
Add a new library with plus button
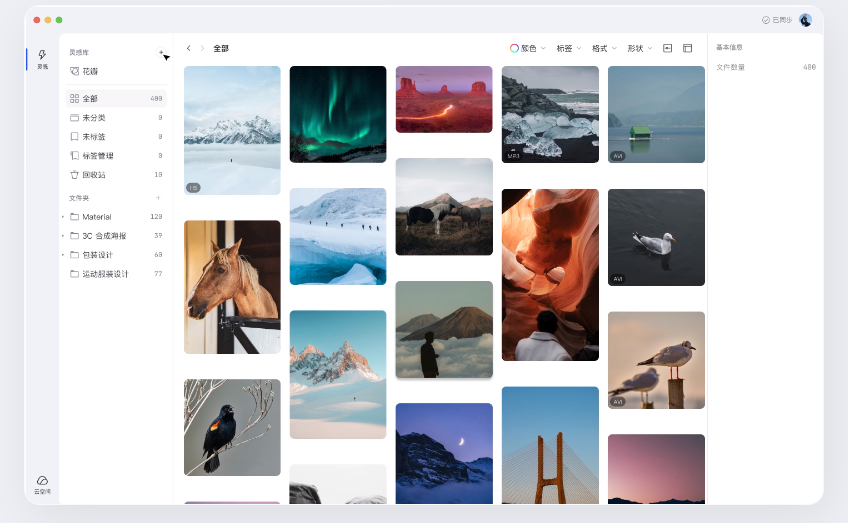click(161, 52)
